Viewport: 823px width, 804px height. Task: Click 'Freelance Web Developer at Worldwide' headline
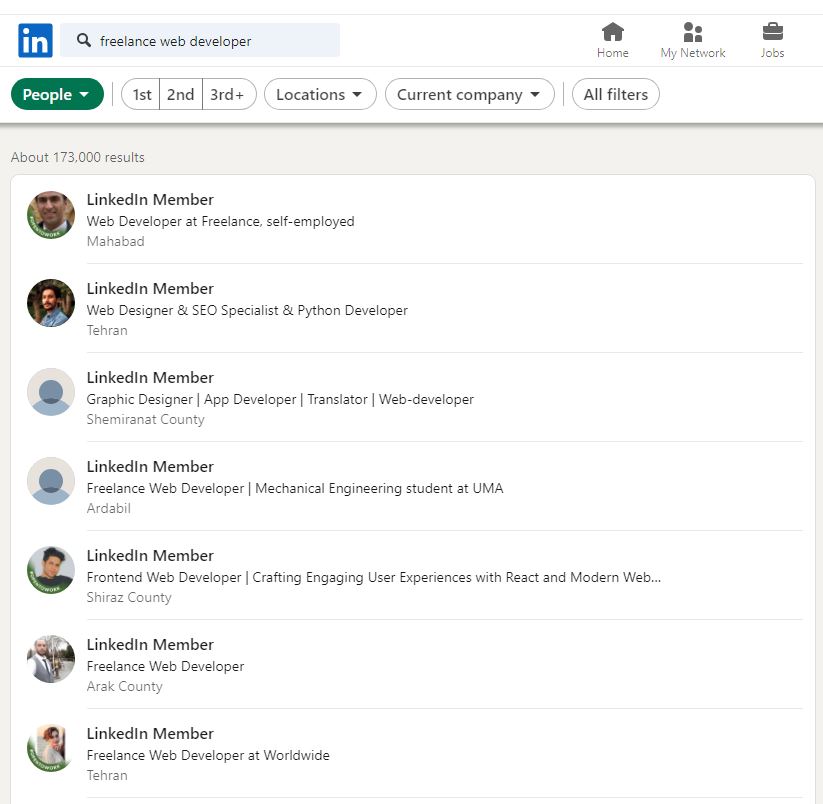tap(208, 755)
